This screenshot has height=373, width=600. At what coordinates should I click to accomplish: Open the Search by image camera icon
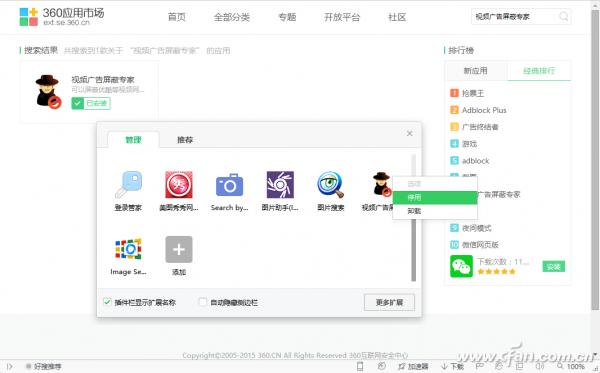click(229, 185)
